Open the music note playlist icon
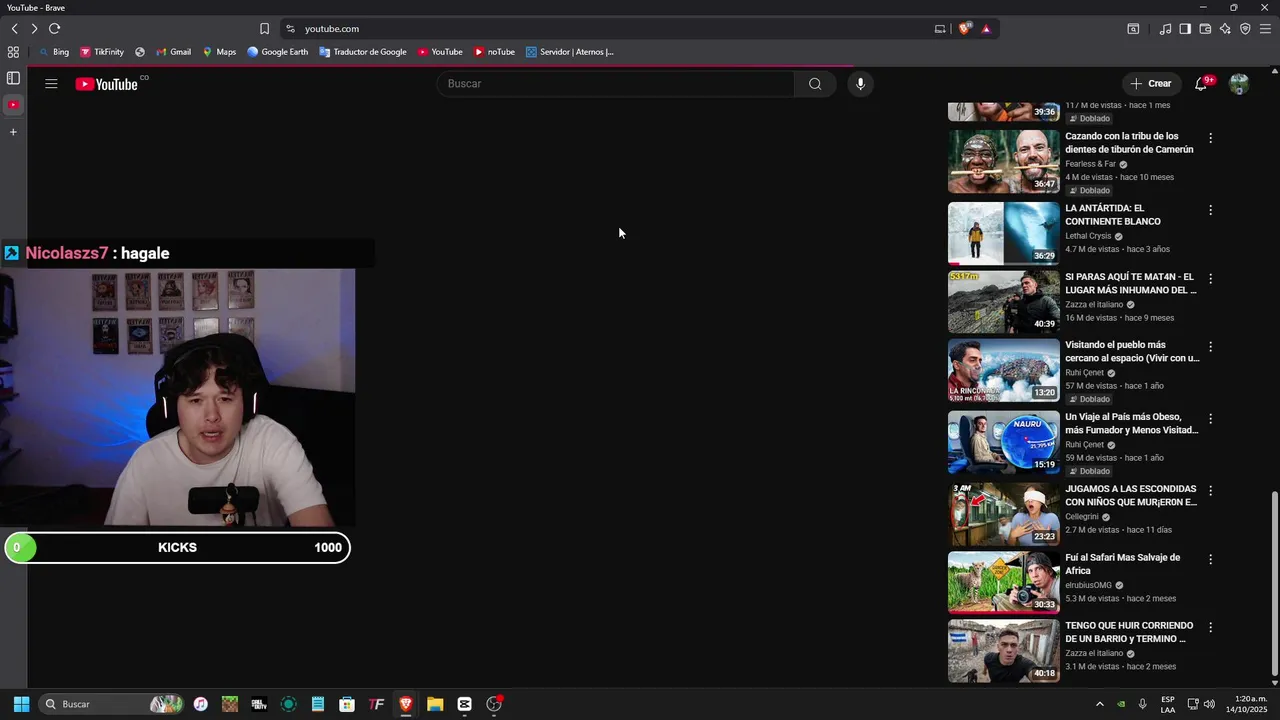Image resolution: width=1280 pixels, height=720 pixels. 1165,29
